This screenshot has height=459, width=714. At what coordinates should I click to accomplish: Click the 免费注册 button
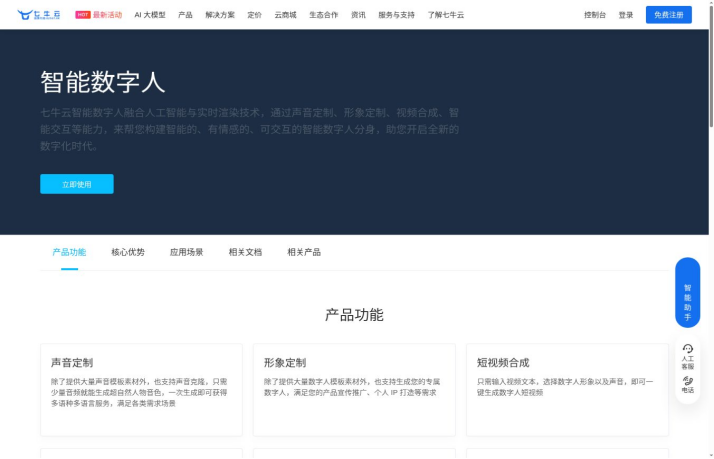point(668,15)
